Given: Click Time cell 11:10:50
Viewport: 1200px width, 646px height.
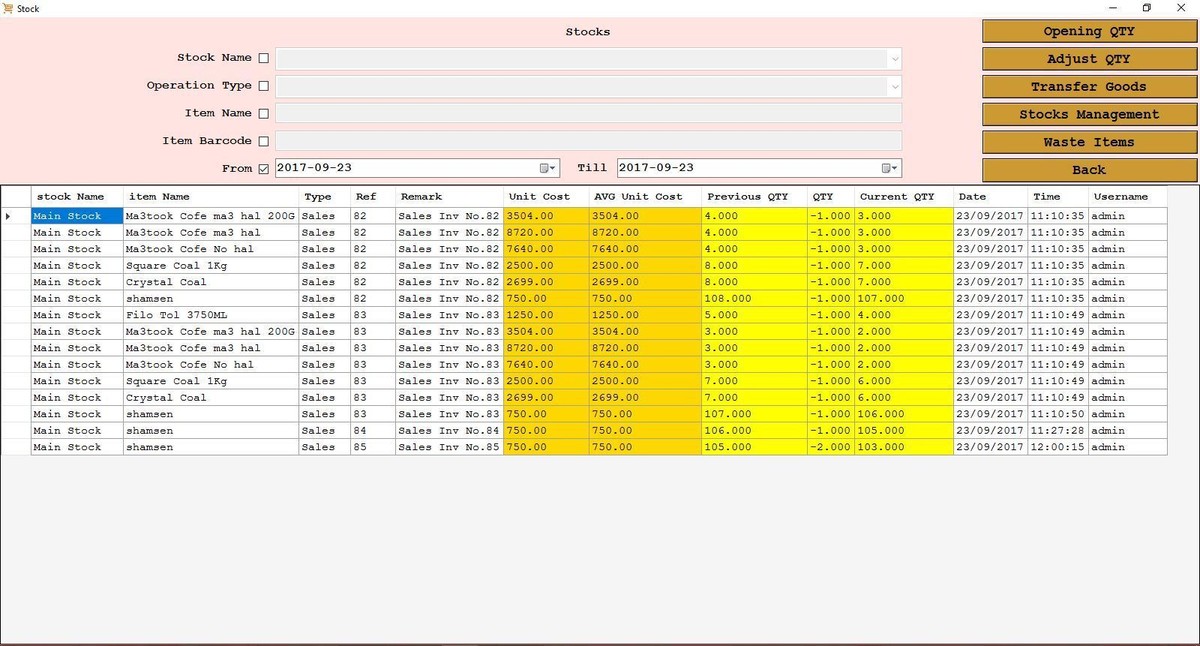Looking at the screenshot, I should (1057, 414).
